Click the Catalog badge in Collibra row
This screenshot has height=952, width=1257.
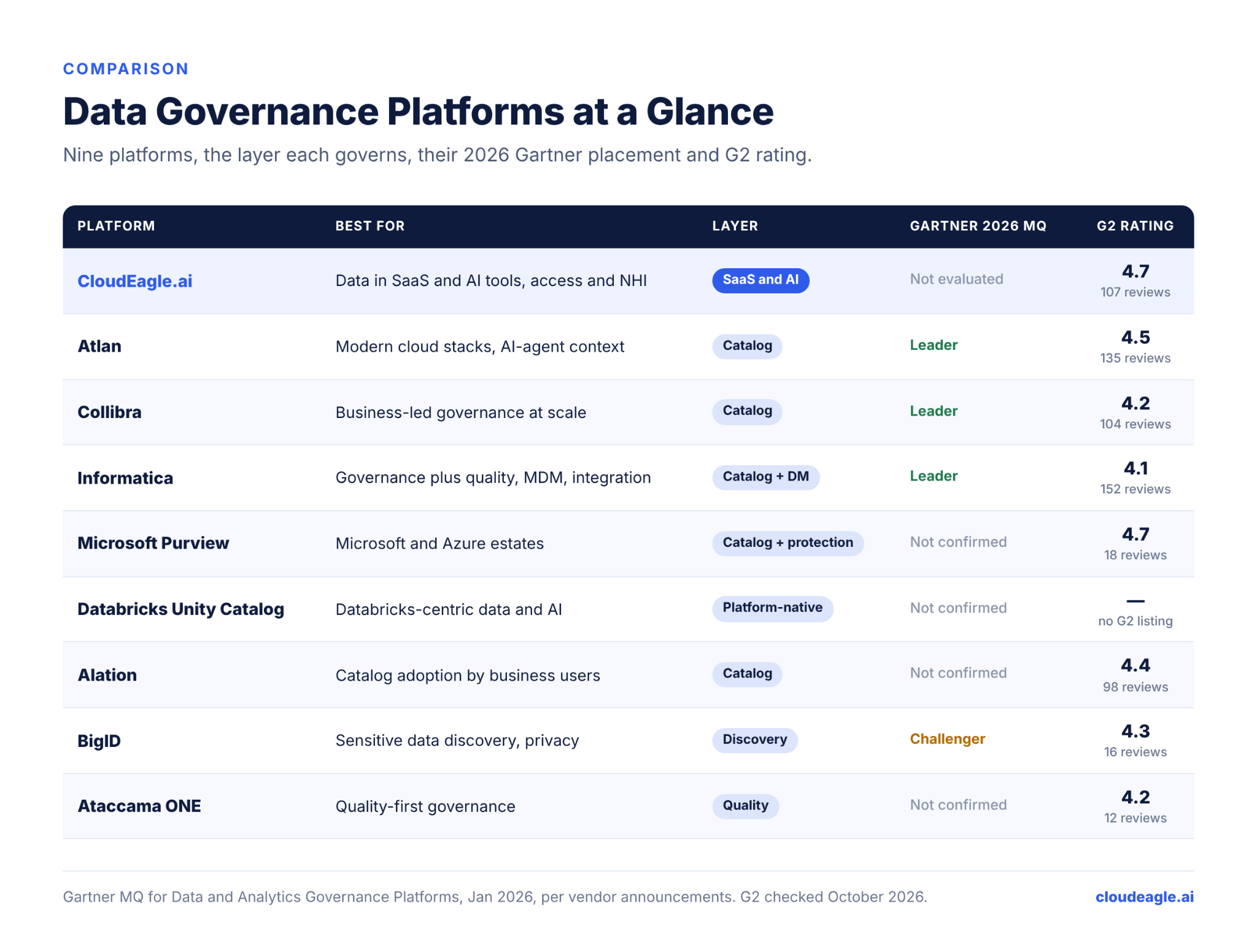point(747,411)
